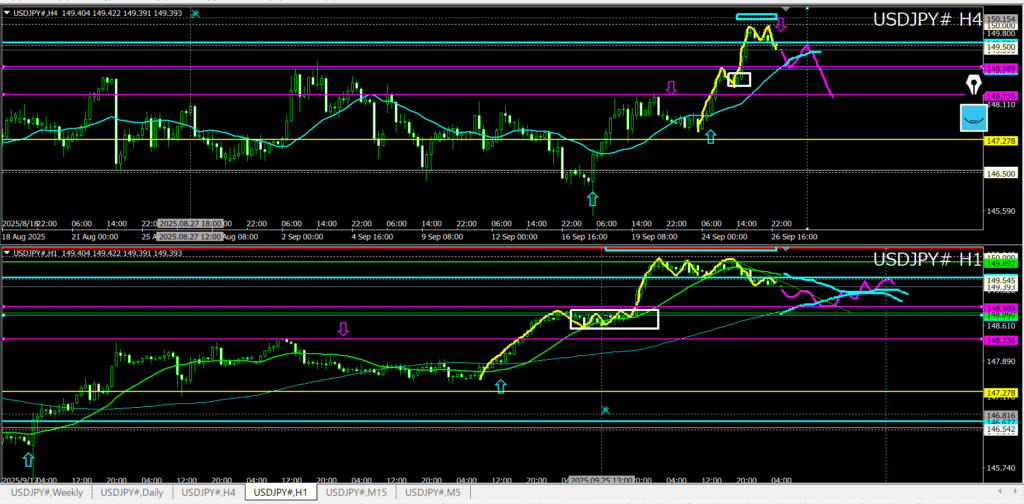Select the cyan rectangle above the H4 peak
The image size is (1024, 504).
(755, 17)
